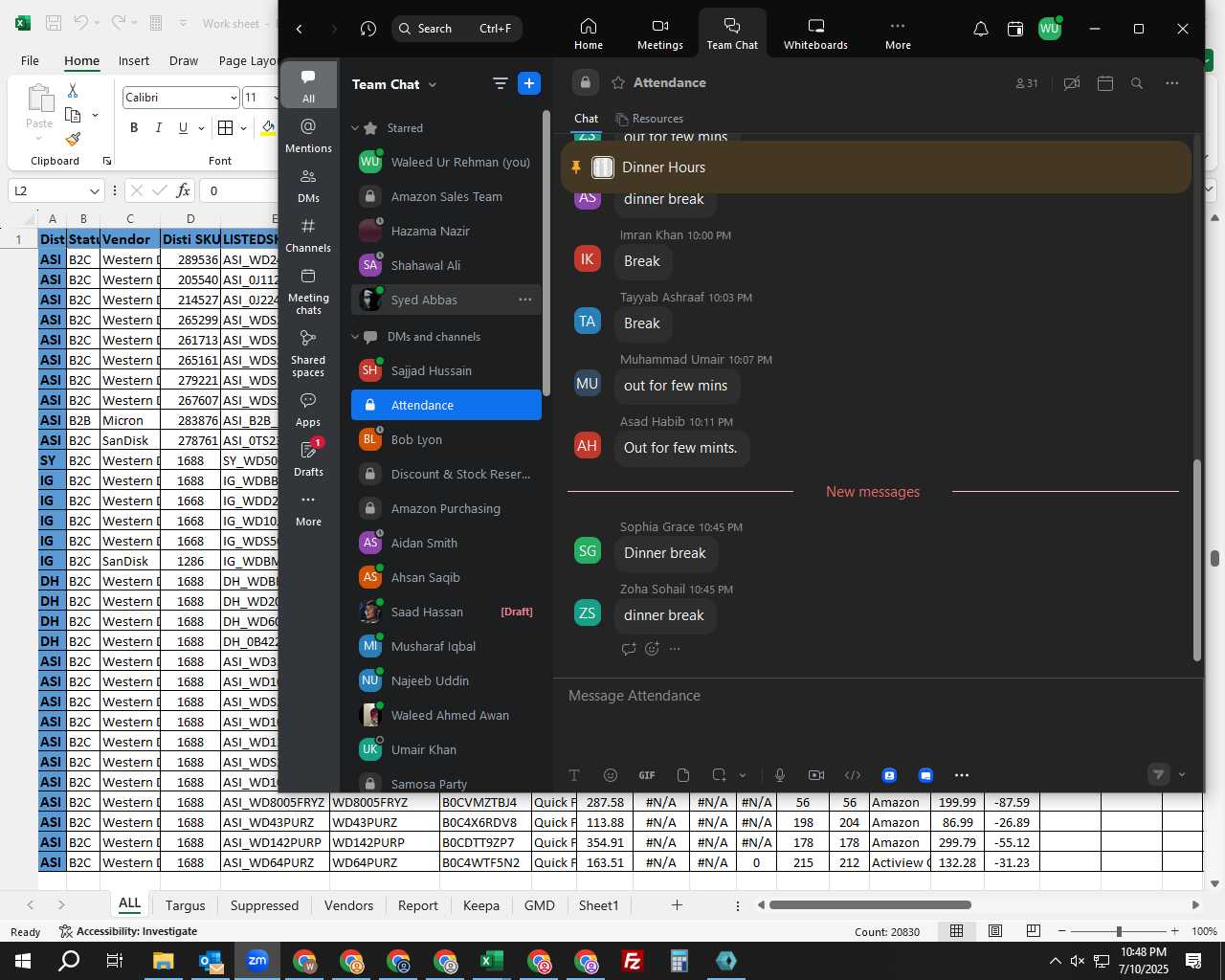Viewport: 1225px width, 980px height.
Task: Adjust Excel zoom slider
Action: (x=1119, y=931)
